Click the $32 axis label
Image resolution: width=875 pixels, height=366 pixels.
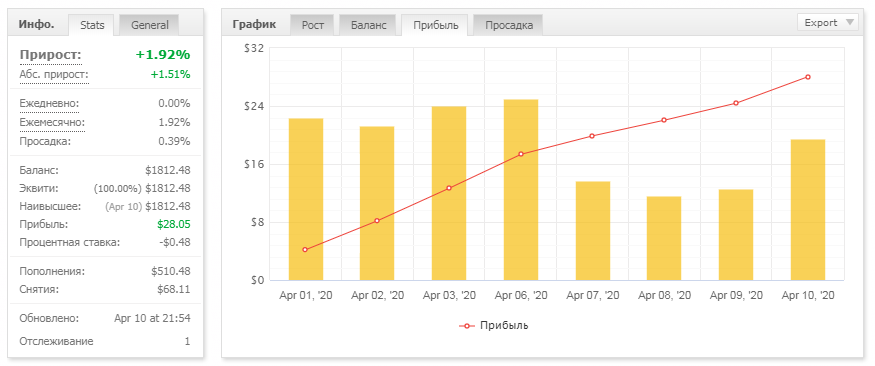pos(254,49)
